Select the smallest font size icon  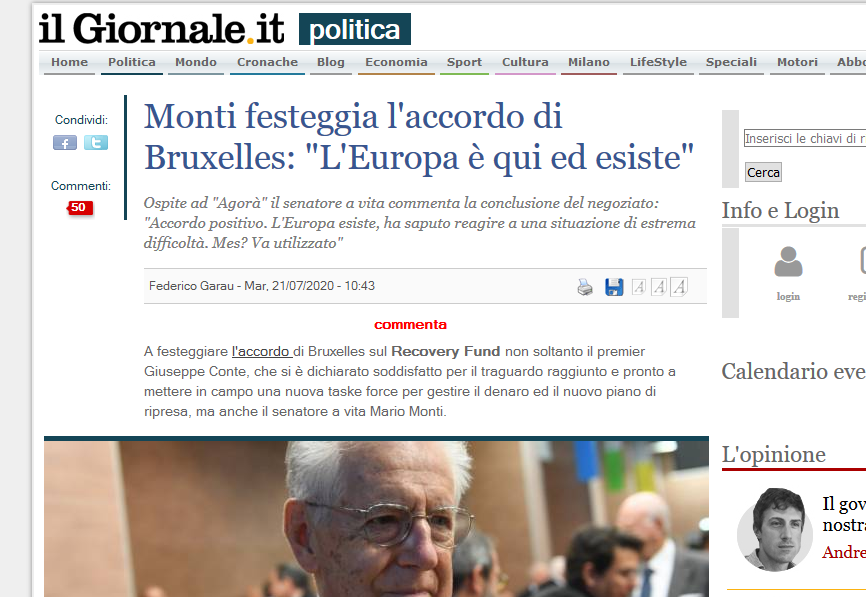tap(638, 287)
